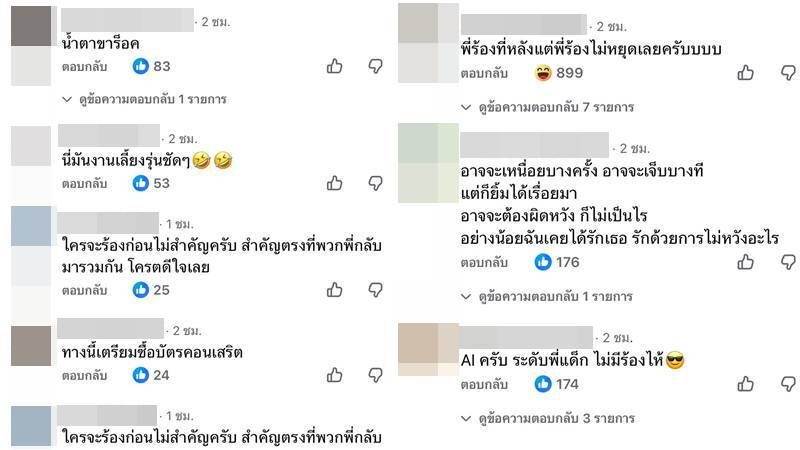Expand 1 reply under "น้ำตาขาร็อค" comment
This screenshot has width=800, height=450.
(144, 99)
